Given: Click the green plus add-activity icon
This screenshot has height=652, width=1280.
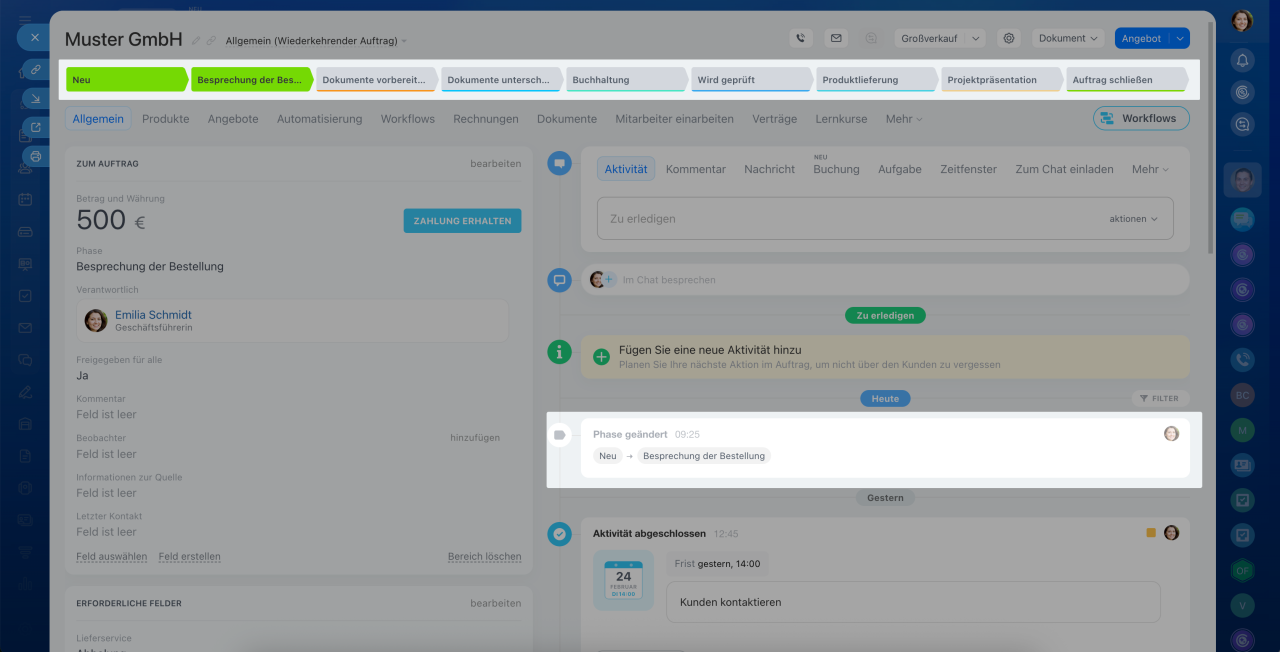Looking at the screenshot, I should pyautogui.click(x=601, y=357).
